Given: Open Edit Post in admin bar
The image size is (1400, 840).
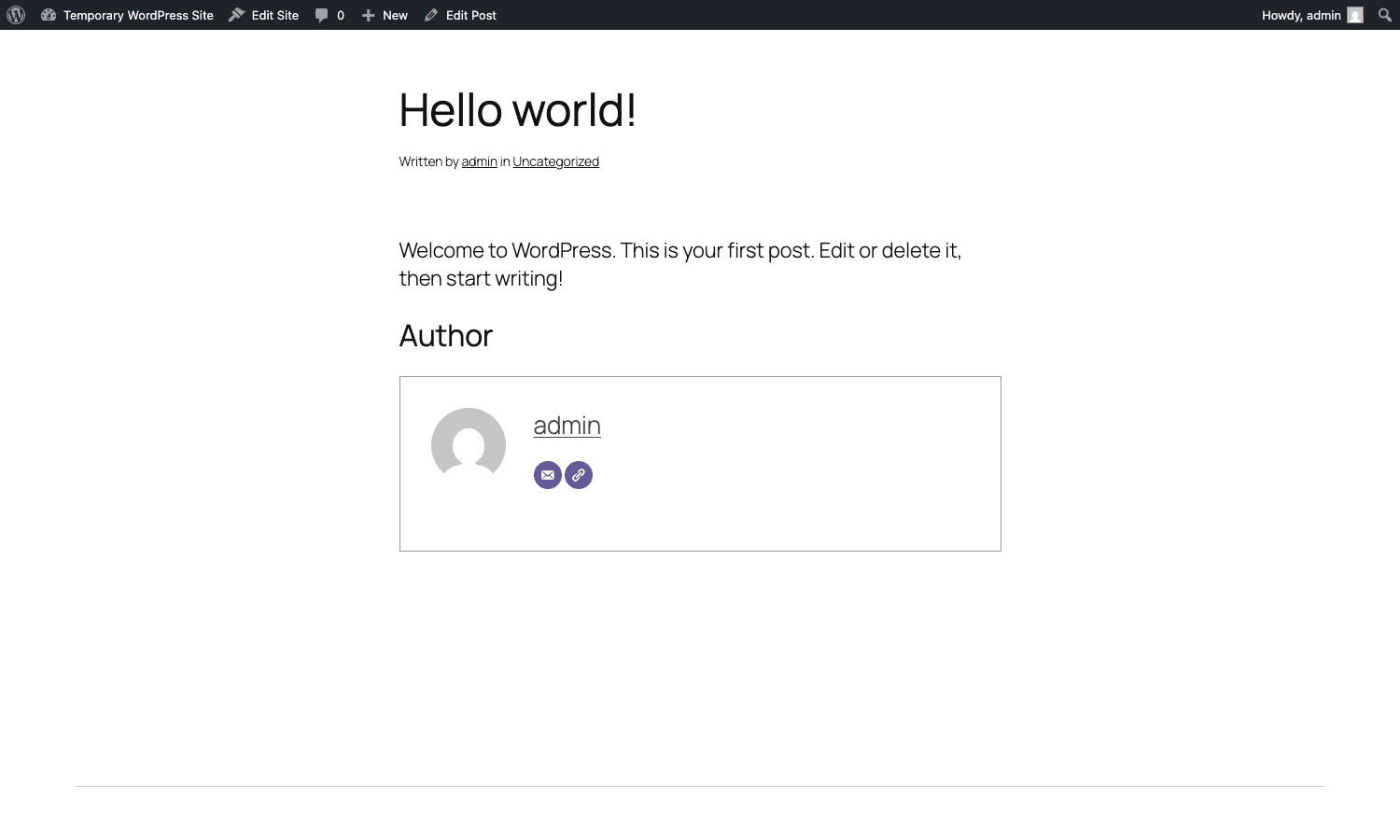Looking at the screenshot, I should point(460,15).
